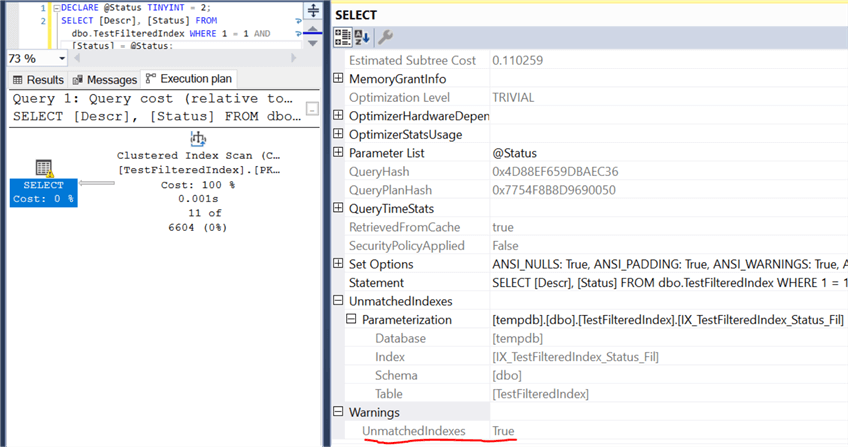Click the SELECT operator icon in plan
This screenshot has width=848, height=447.
pos(44,168)
